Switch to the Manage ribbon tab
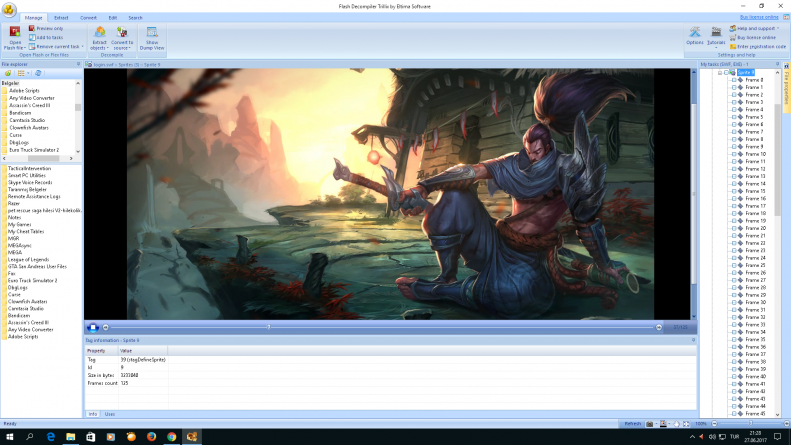 coord(34,18)
